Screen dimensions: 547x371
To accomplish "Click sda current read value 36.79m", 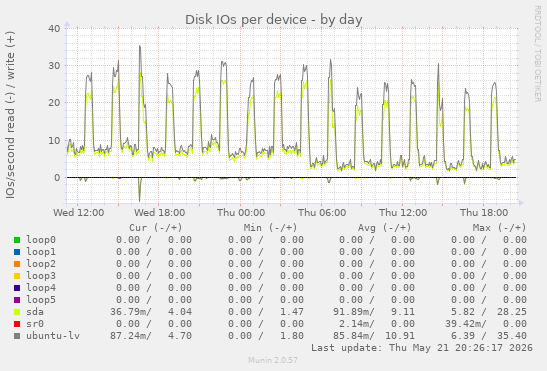I will coord(130,312).
